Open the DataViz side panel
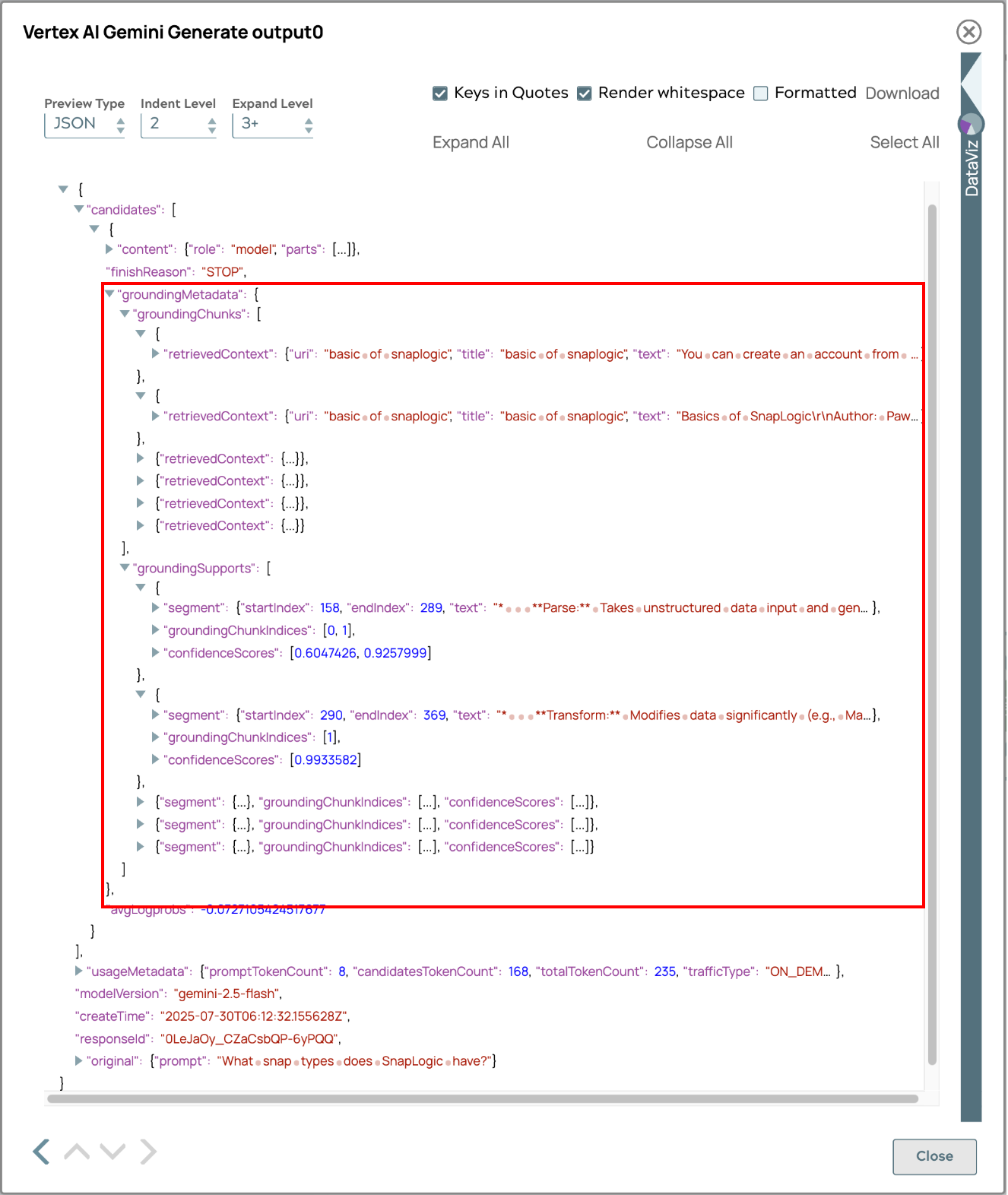The image size is (1008, 1195). click(971, 167)
